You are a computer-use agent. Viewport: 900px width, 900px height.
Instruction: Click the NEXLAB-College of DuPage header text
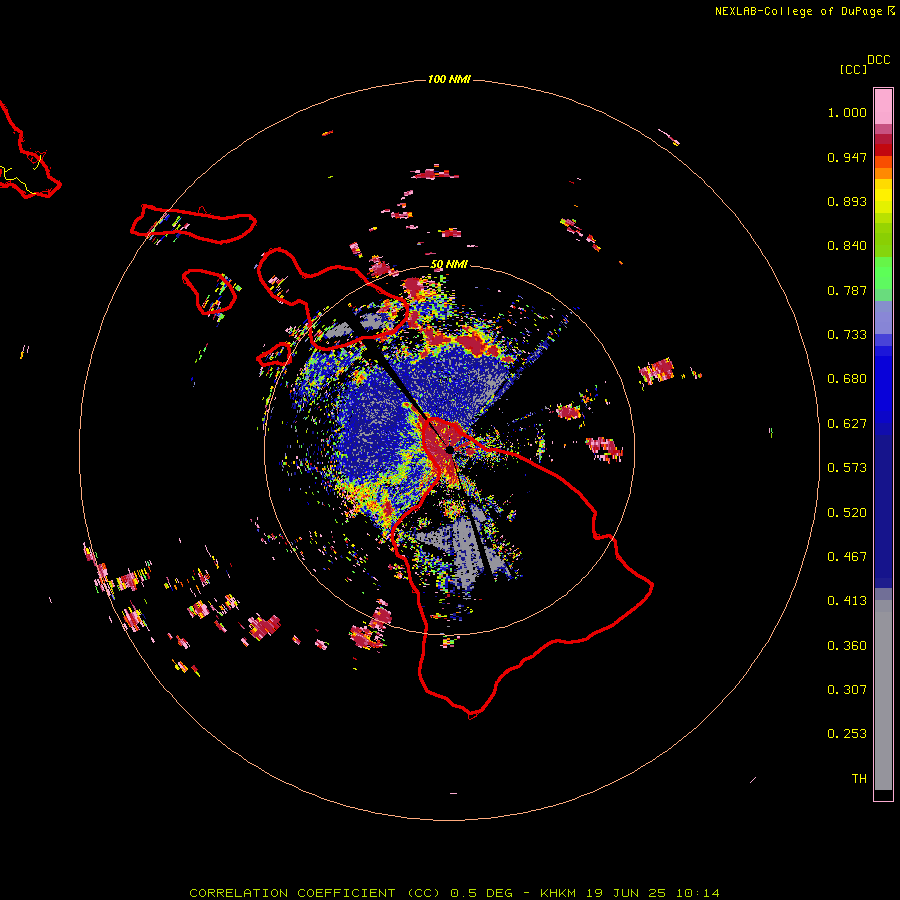[x=804, y=11]
